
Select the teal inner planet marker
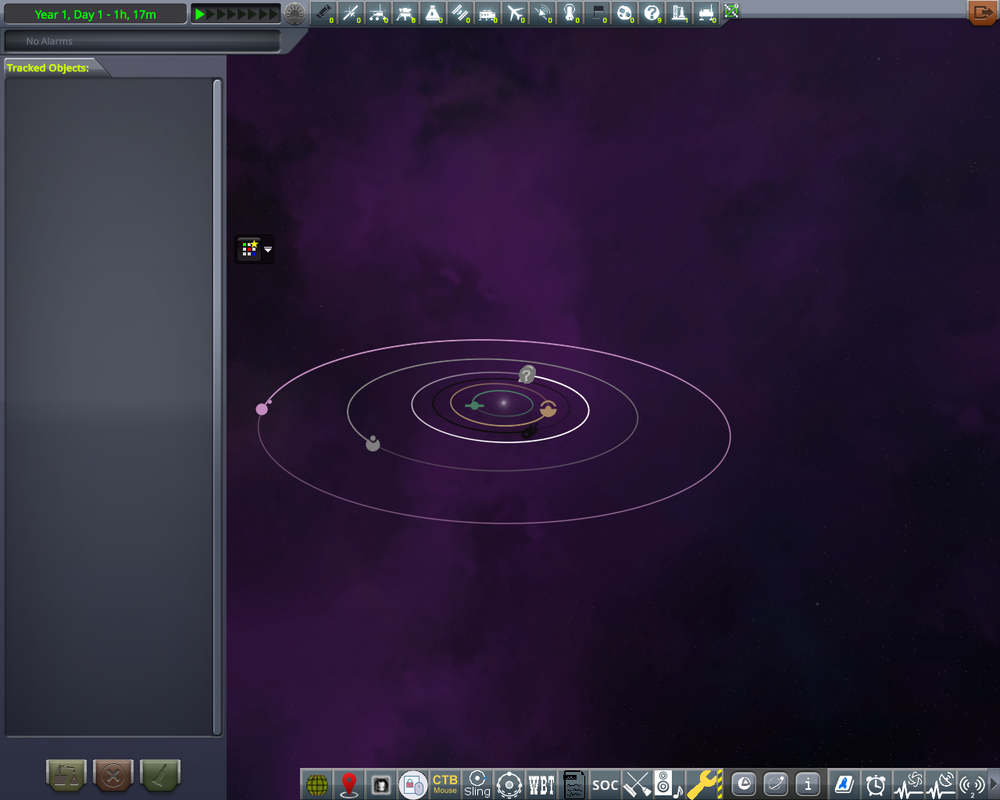(x=474, y=405)
